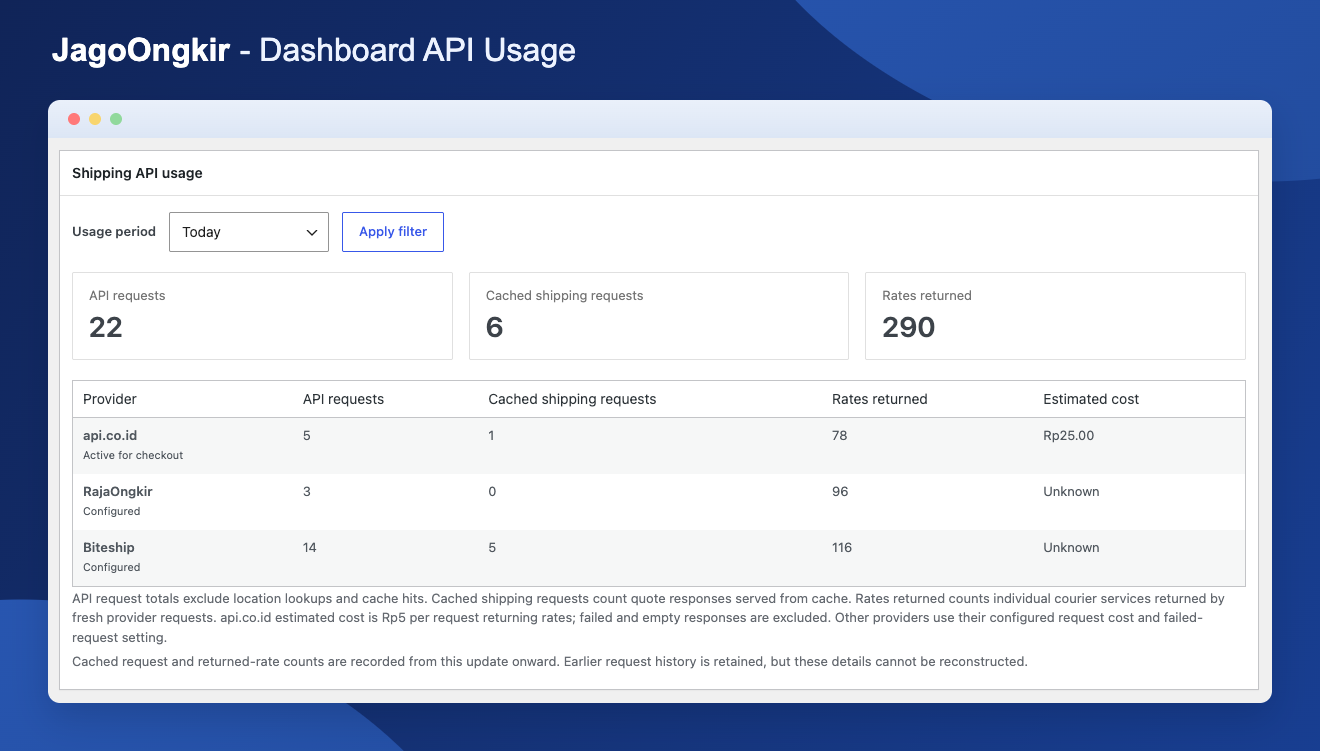The width and height of the screenshot is (1320, 751).
Task: Click the Rp25.00 estimated cost cell
Action: (x=1069, y=436)
